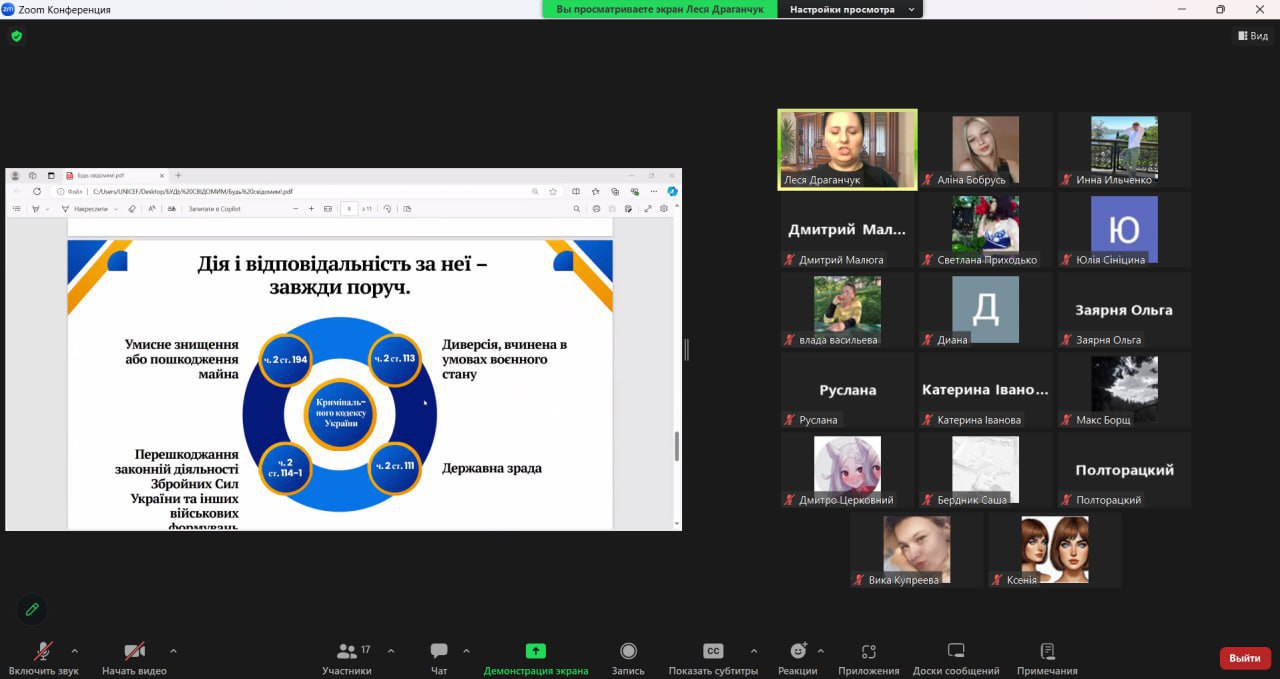
Task: Select Леся Драганчук's video tile
Action: coord(848,149)
